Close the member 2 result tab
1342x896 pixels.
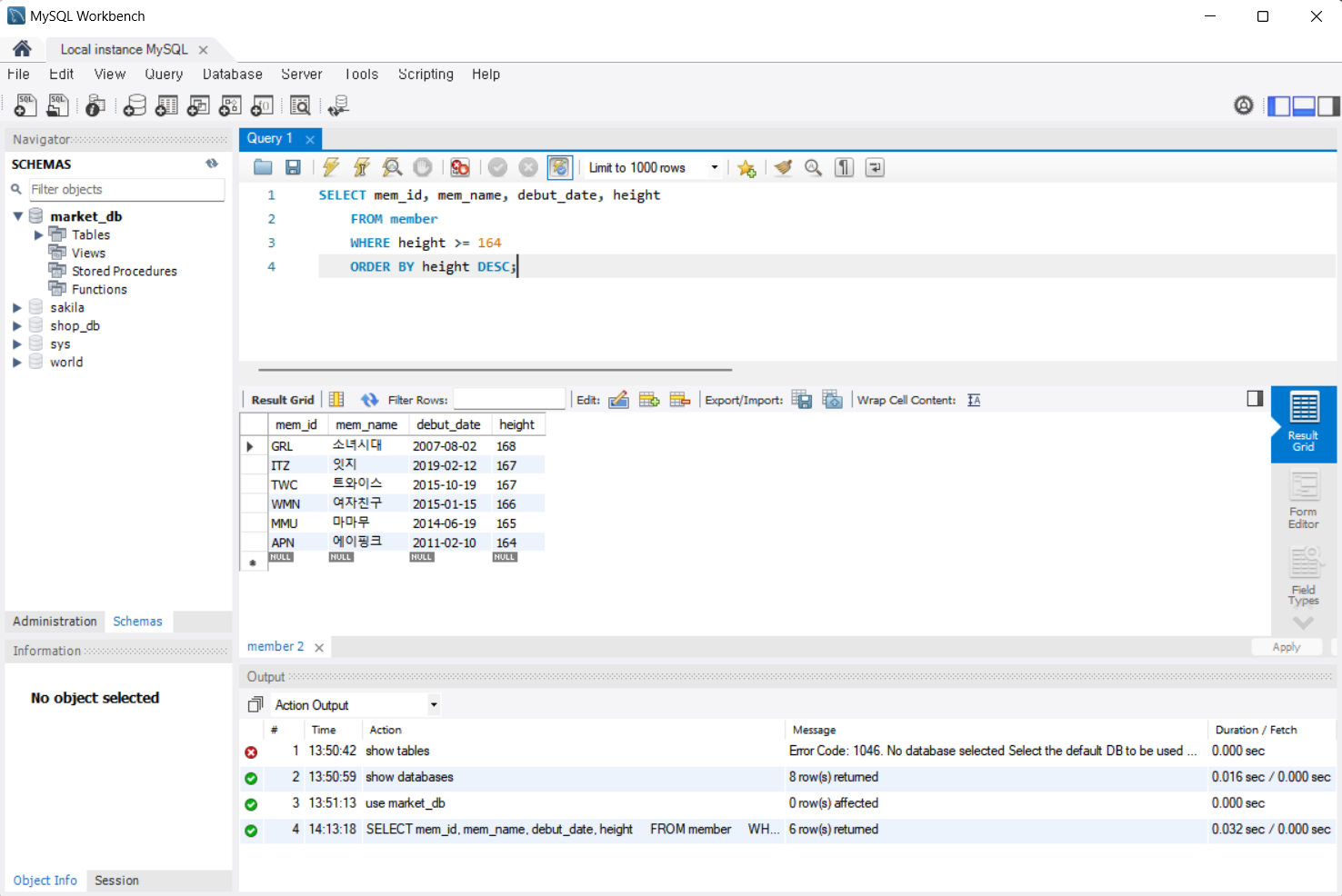[319, 648]
